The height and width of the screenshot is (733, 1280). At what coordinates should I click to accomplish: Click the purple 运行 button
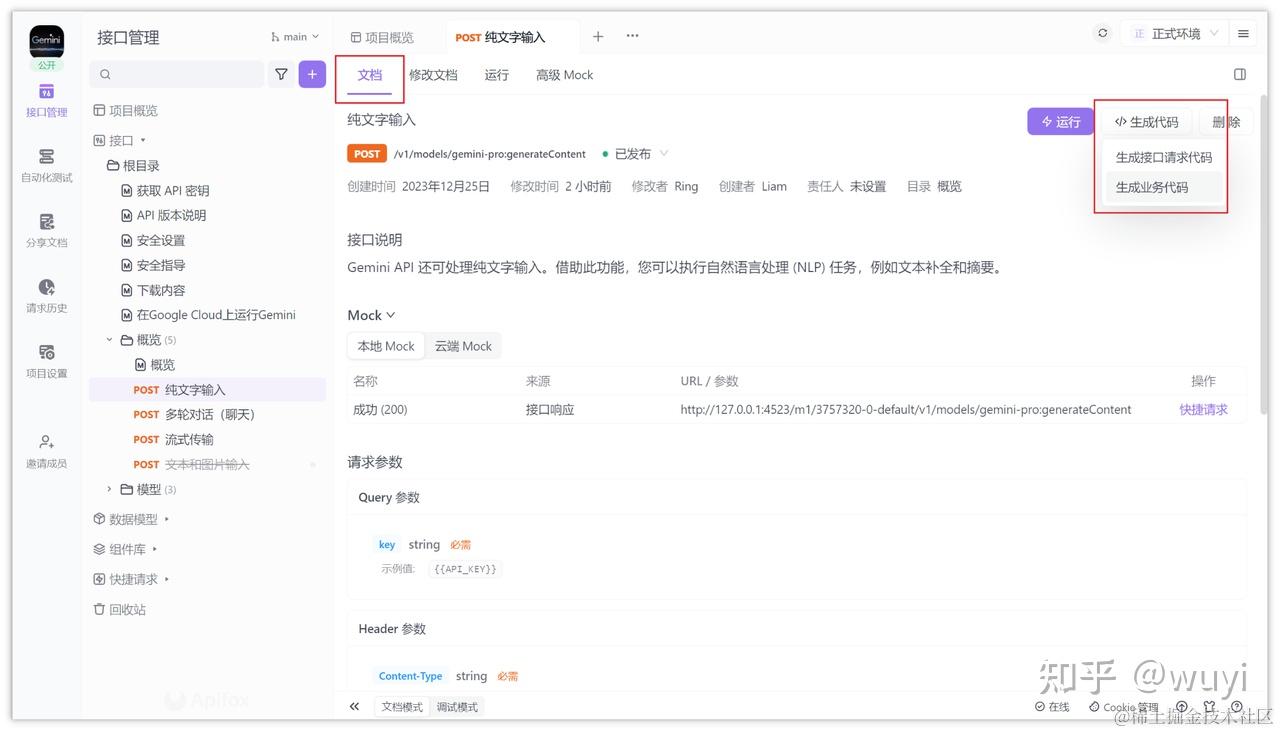[1060, 121]
